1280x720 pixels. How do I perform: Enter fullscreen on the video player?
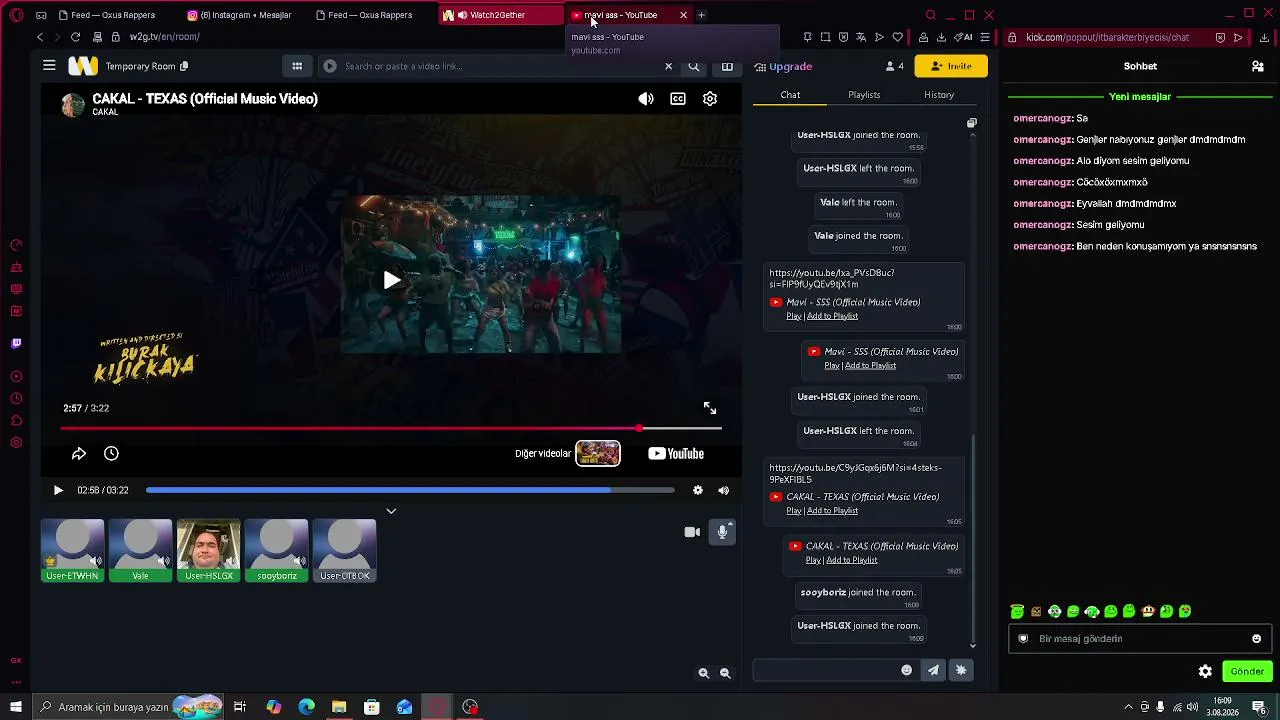point(710,408)
